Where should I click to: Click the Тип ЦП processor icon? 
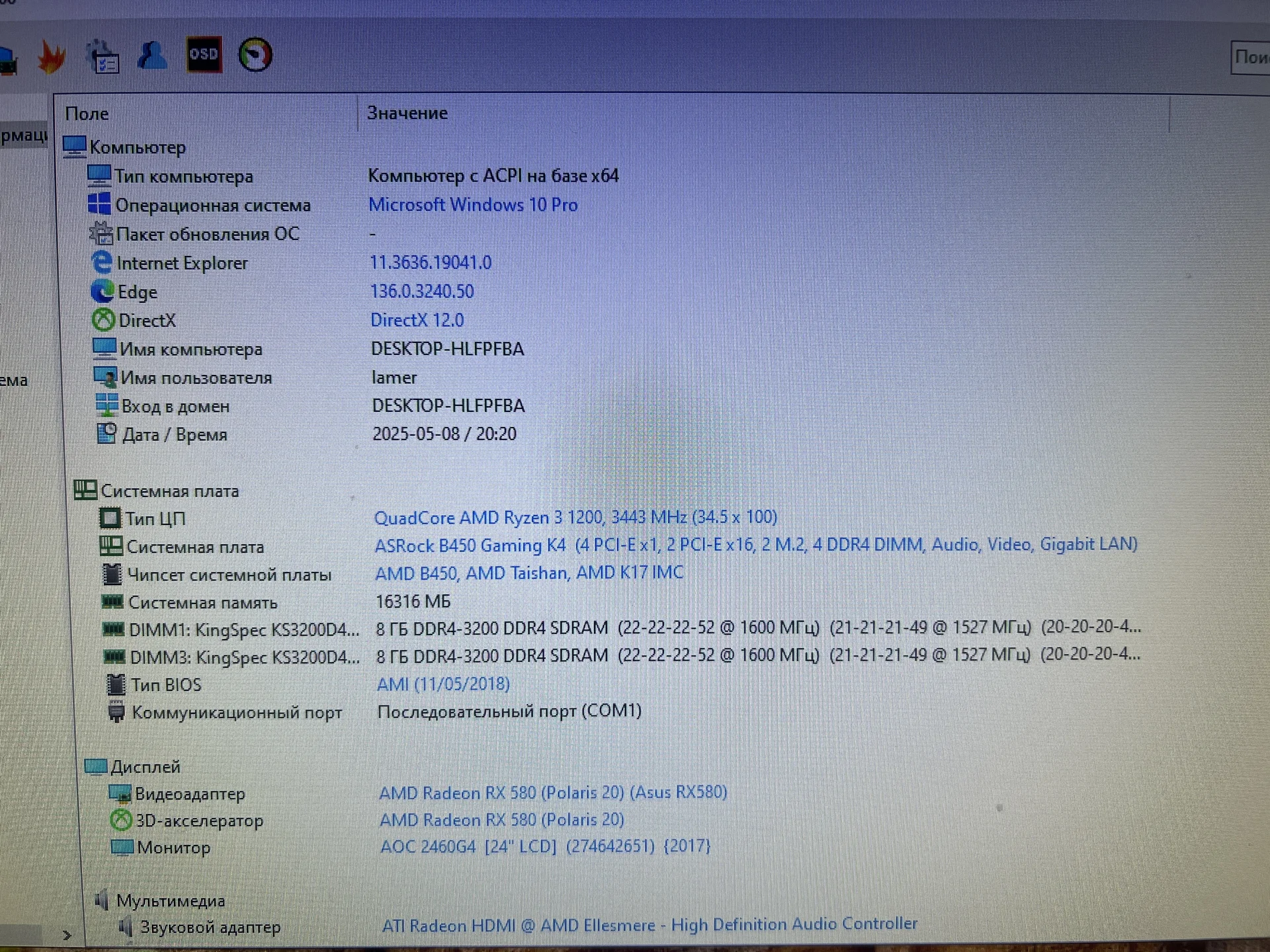(x=110, y=518)
